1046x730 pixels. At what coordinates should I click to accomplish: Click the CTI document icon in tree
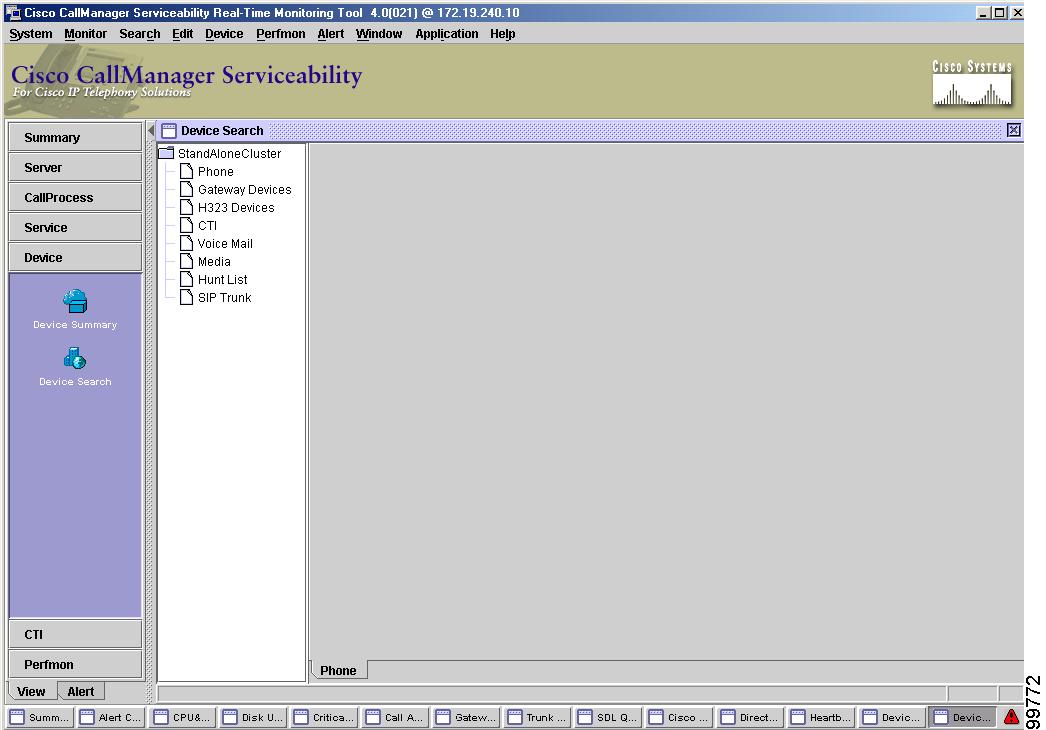[187, 226]
